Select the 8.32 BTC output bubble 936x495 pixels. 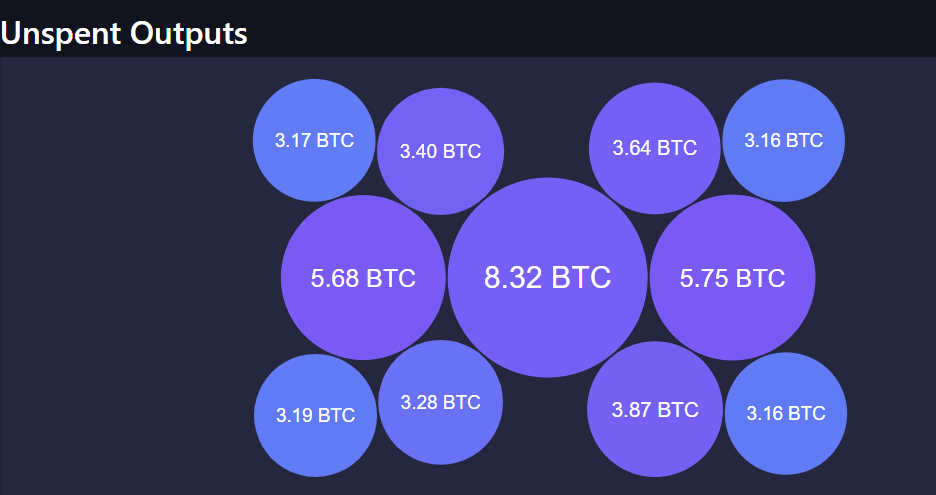click(547, 278)
